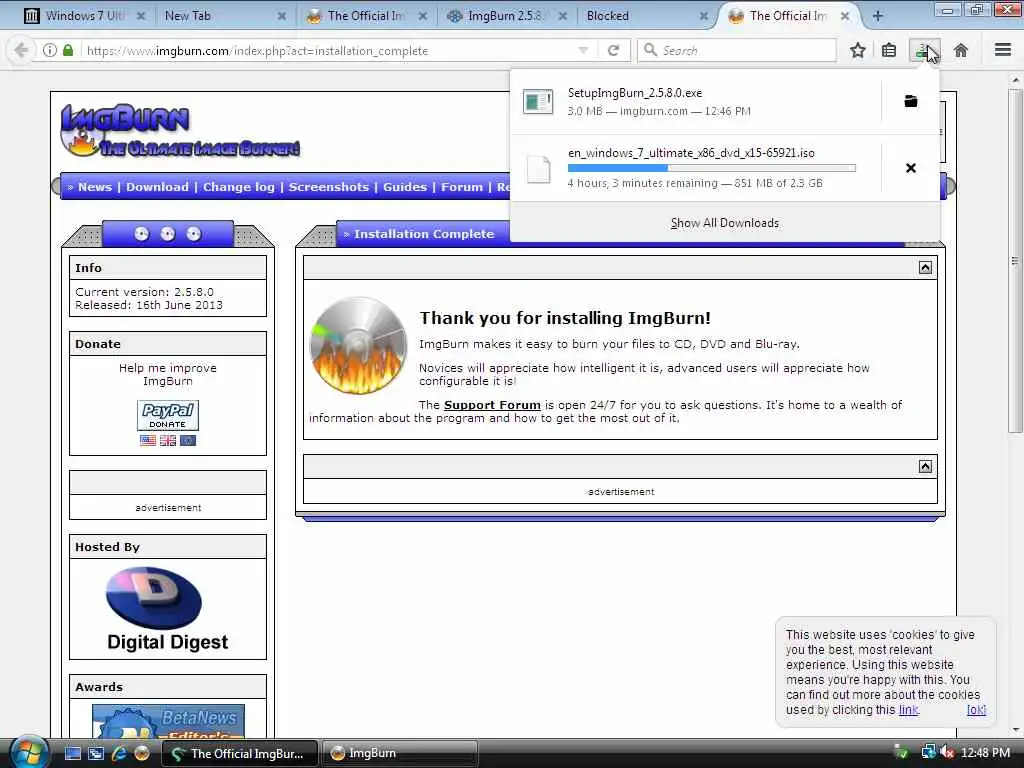Close the Blocked tab
This screenshot has width=1024, height=768.
[703, 16]
